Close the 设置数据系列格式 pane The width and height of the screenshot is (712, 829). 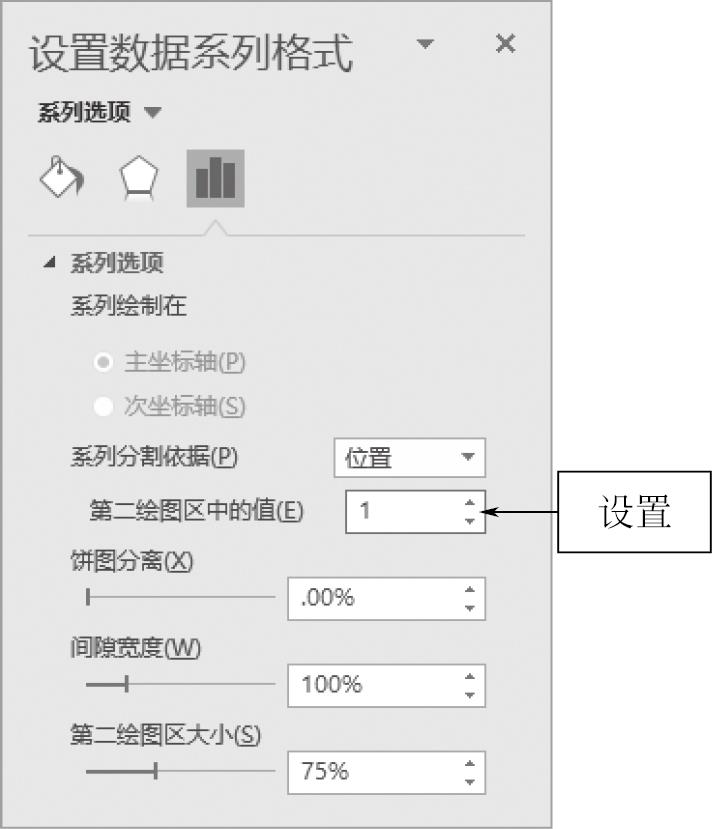[506, 44]
